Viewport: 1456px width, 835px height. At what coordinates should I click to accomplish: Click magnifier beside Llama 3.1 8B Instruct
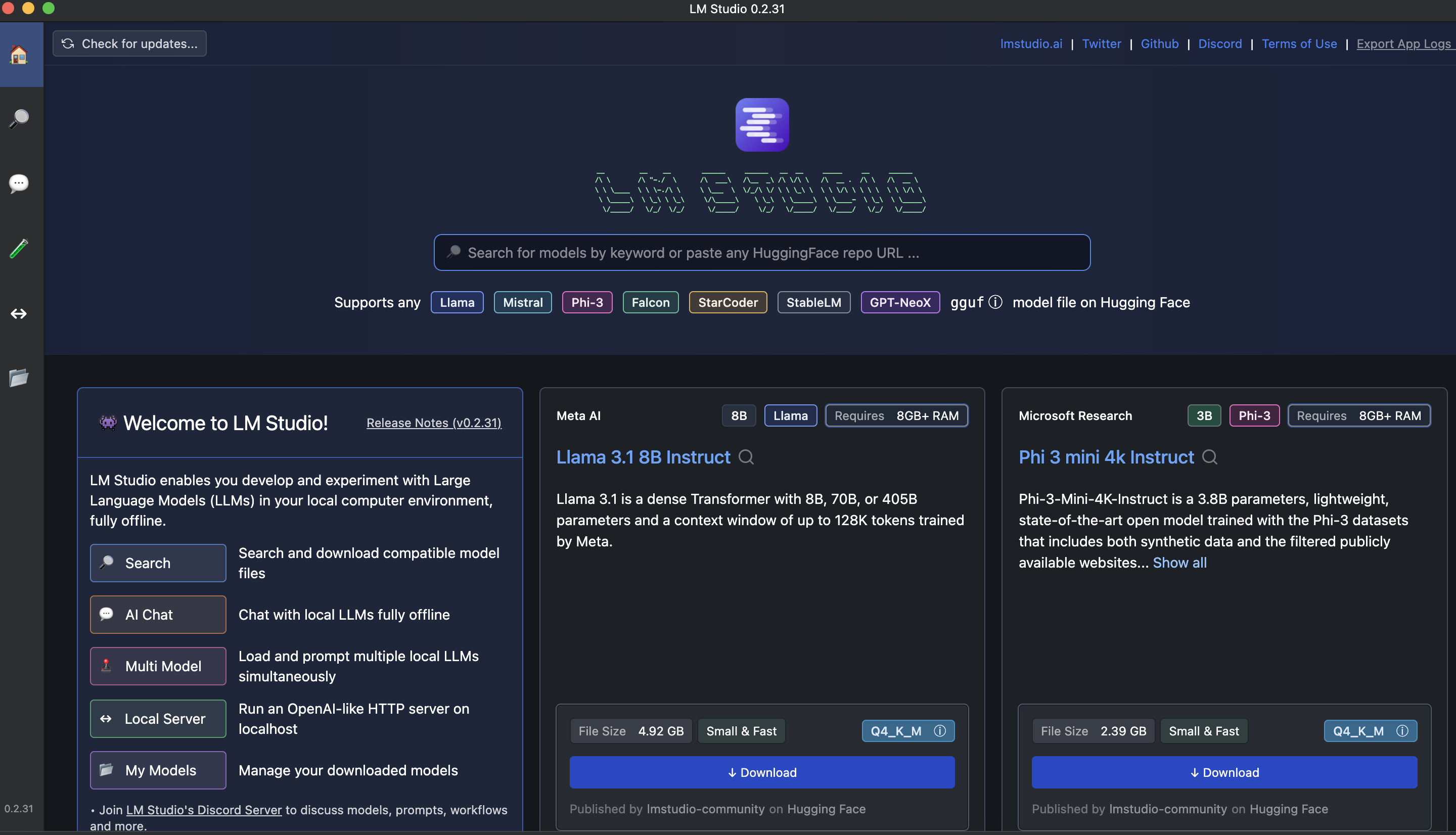coord(746,457)
